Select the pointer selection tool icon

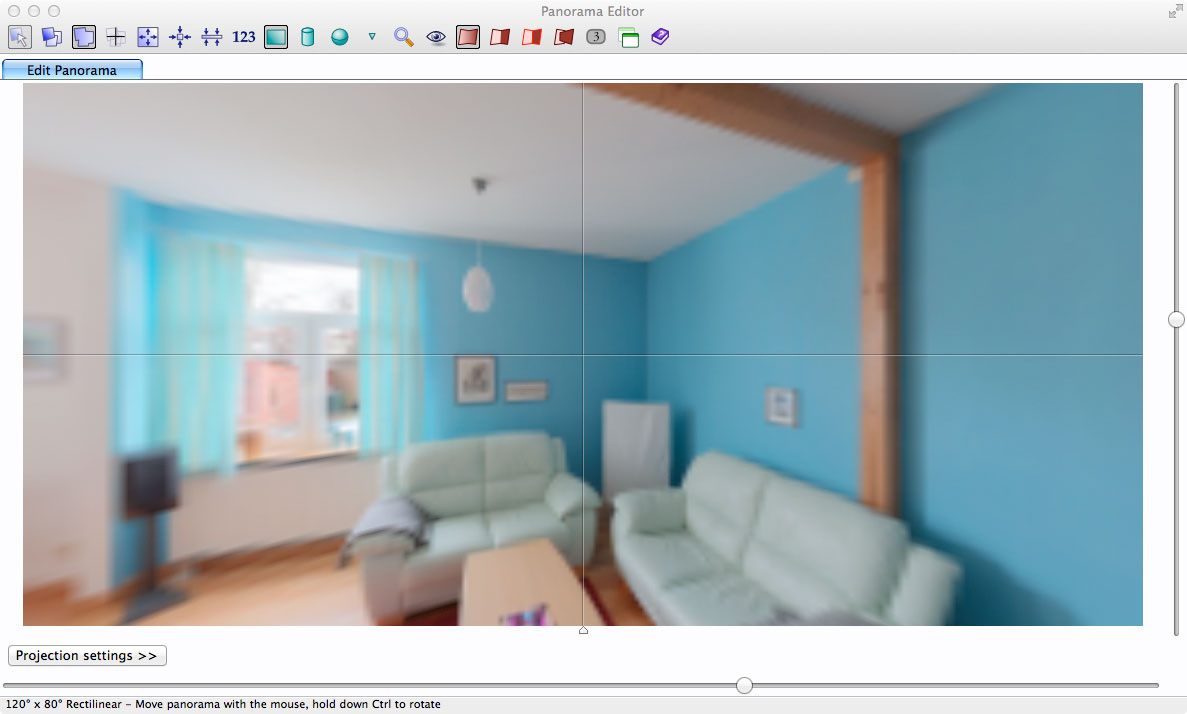[20, 37]
